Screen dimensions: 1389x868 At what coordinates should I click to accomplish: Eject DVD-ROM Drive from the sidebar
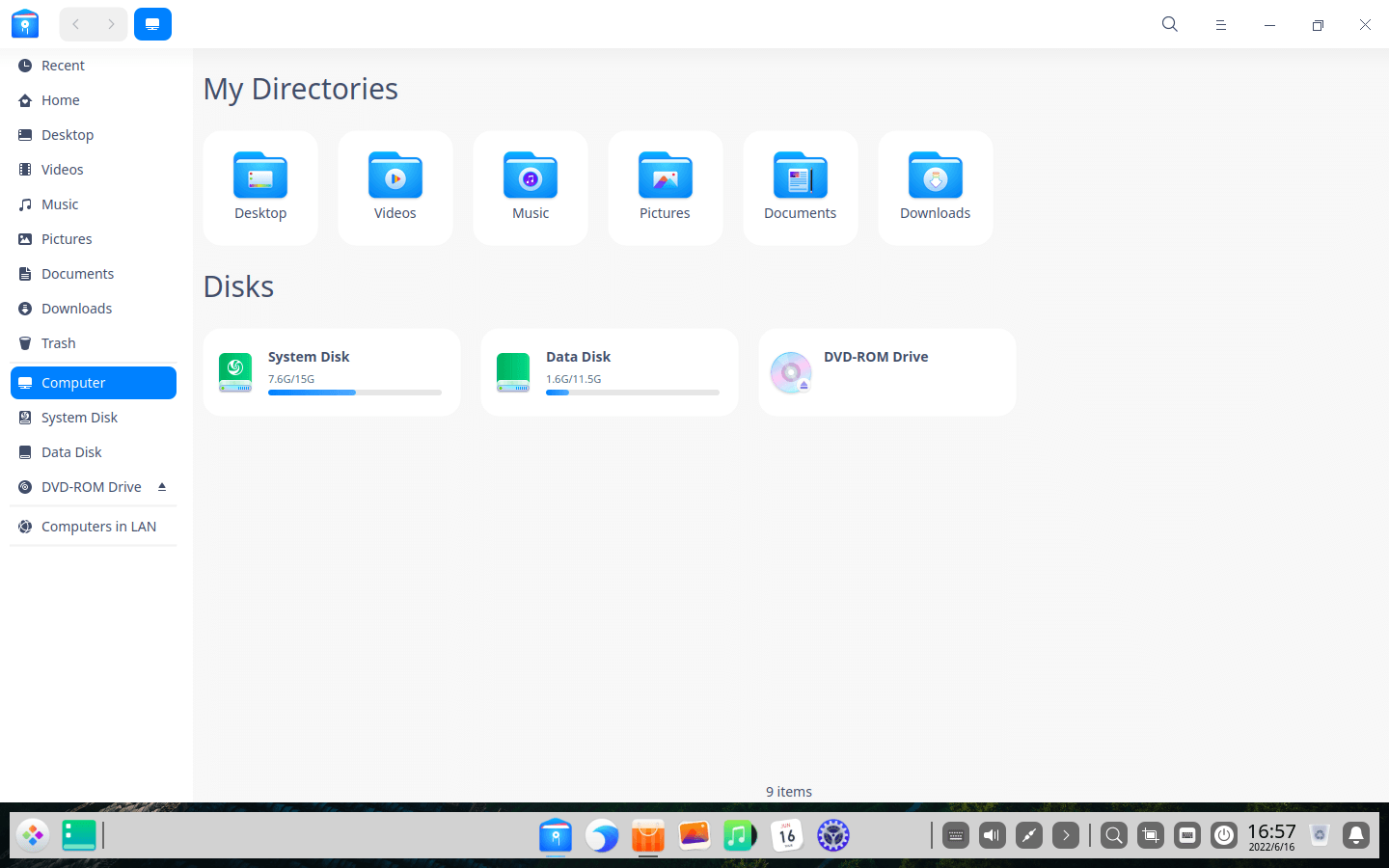[x=162, y=487]
